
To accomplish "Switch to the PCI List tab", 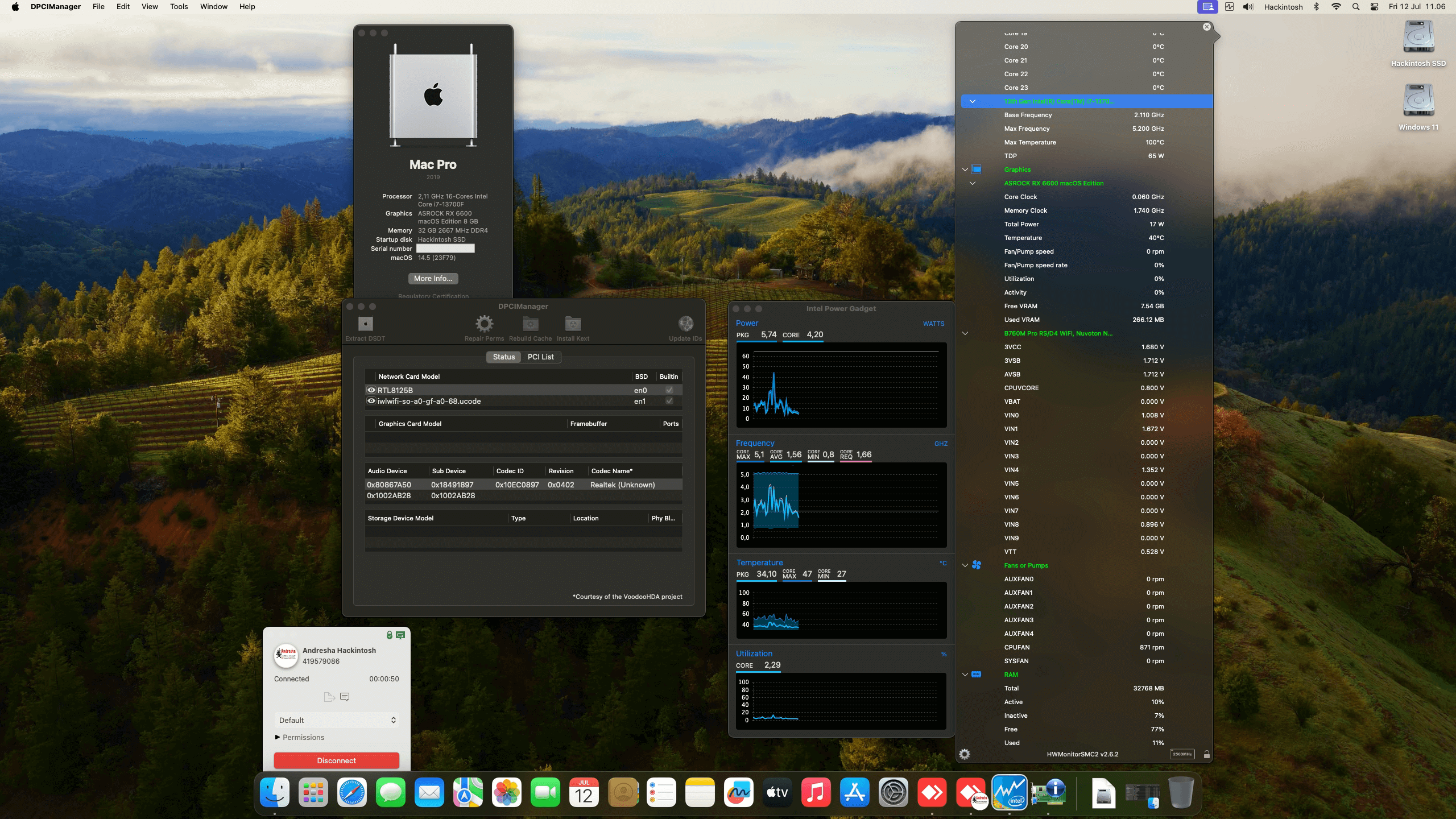I will coord(540,357).
